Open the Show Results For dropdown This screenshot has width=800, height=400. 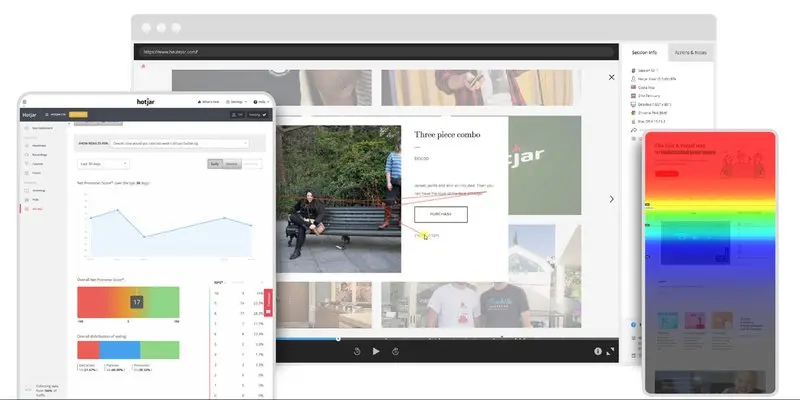click(180, 144)
